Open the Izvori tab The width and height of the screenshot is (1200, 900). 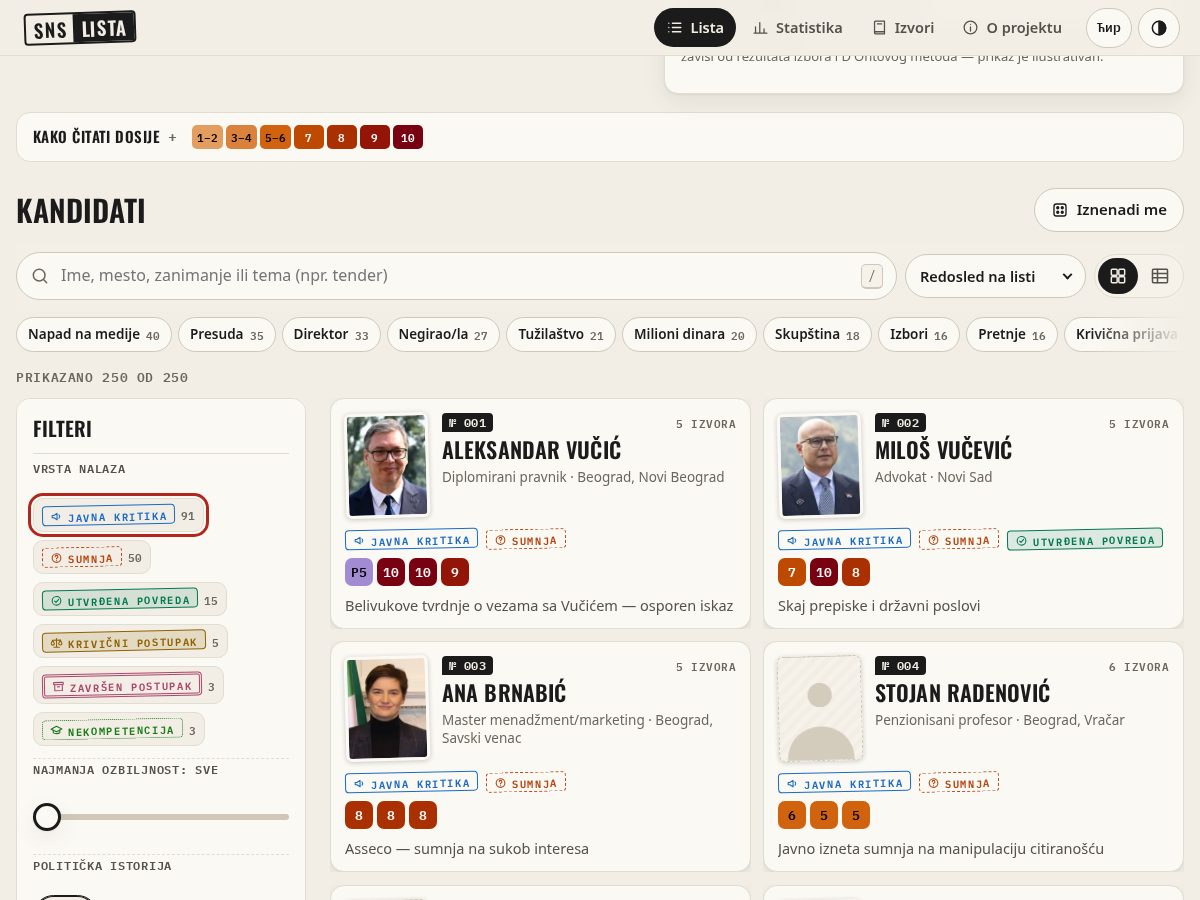[903, 28]
